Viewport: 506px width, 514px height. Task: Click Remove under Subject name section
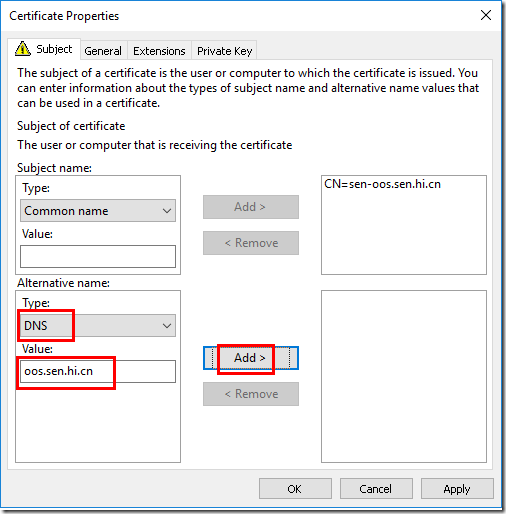(251, 243)
